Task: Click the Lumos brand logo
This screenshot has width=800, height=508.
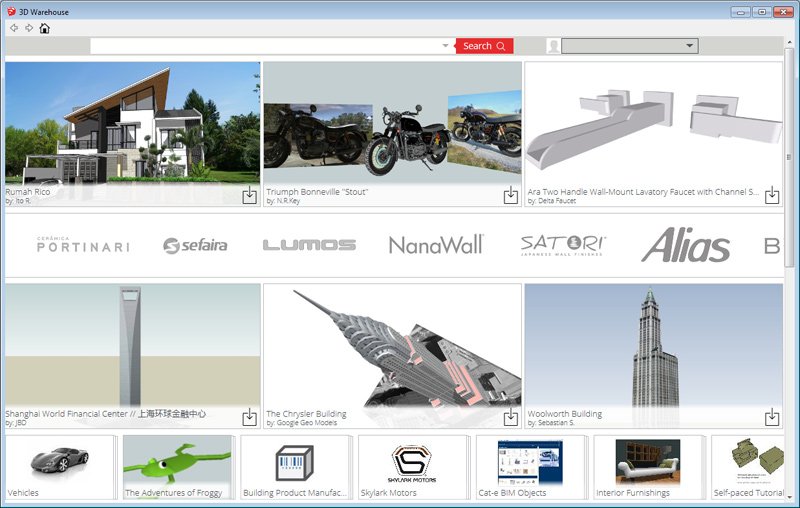Action: [309, 245]
